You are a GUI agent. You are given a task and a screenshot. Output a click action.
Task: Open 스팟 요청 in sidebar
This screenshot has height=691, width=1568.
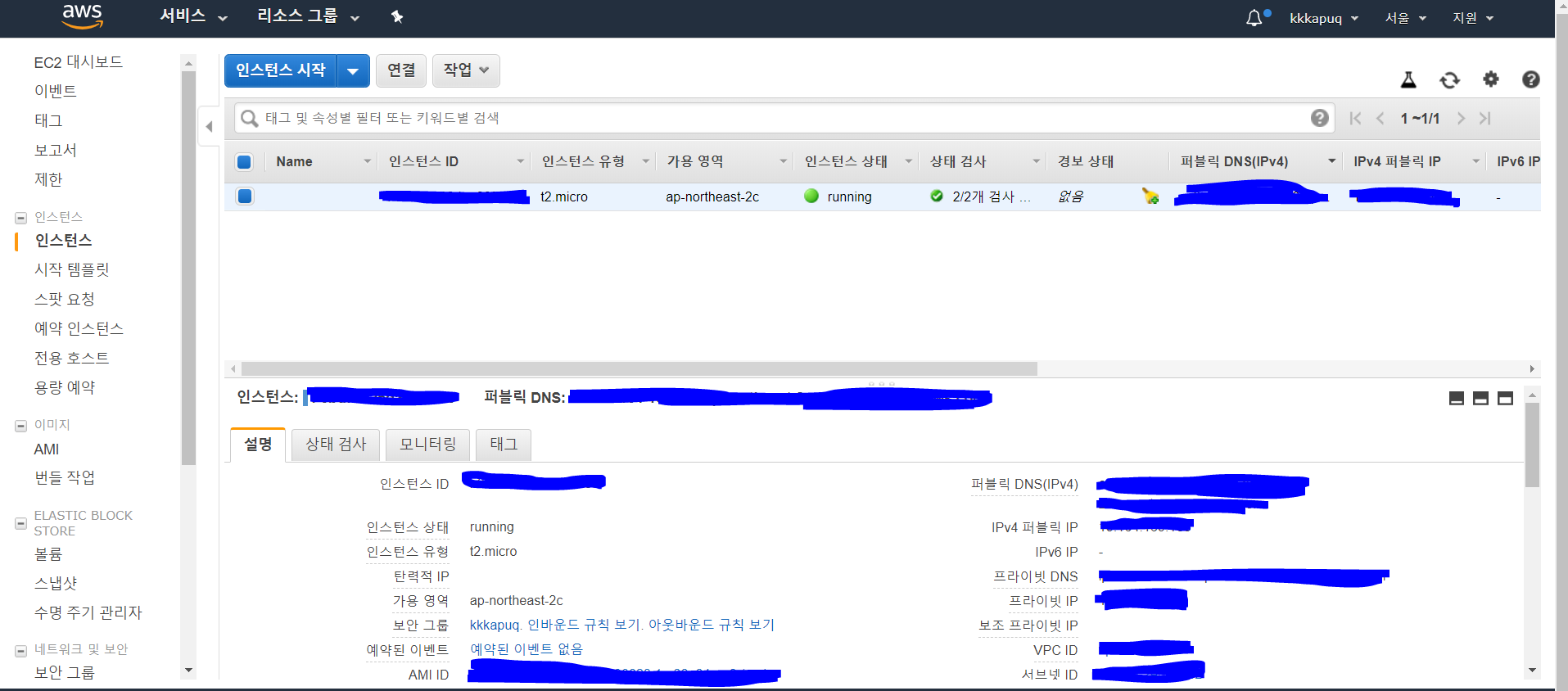pos(65,299)
